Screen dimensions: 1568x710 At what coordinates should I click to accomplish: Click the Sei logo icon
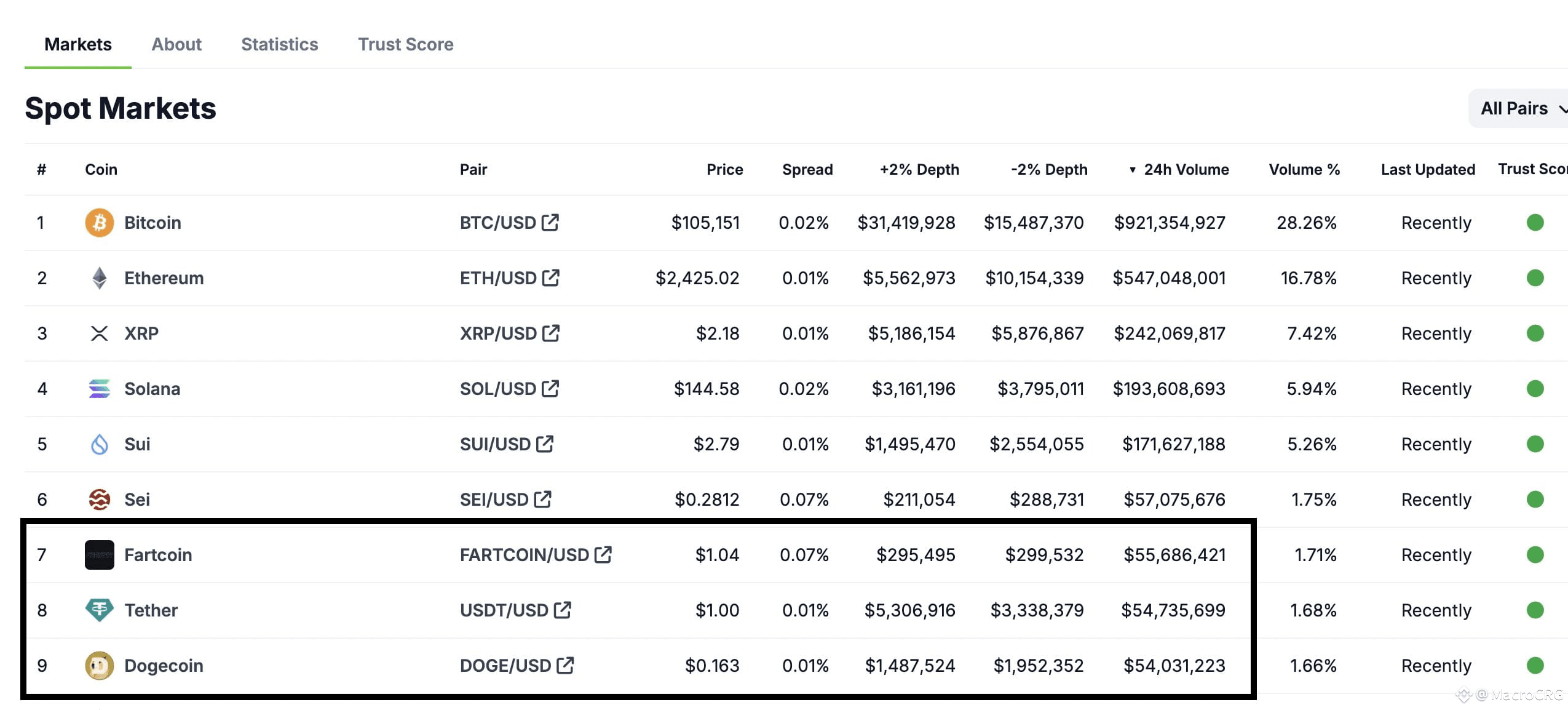click(x=99, y=500)
